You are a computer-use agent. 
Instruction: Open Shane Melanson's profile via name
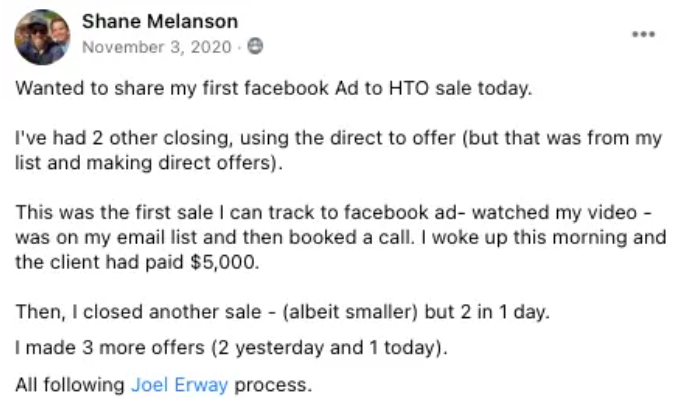[x=160, y=21]
